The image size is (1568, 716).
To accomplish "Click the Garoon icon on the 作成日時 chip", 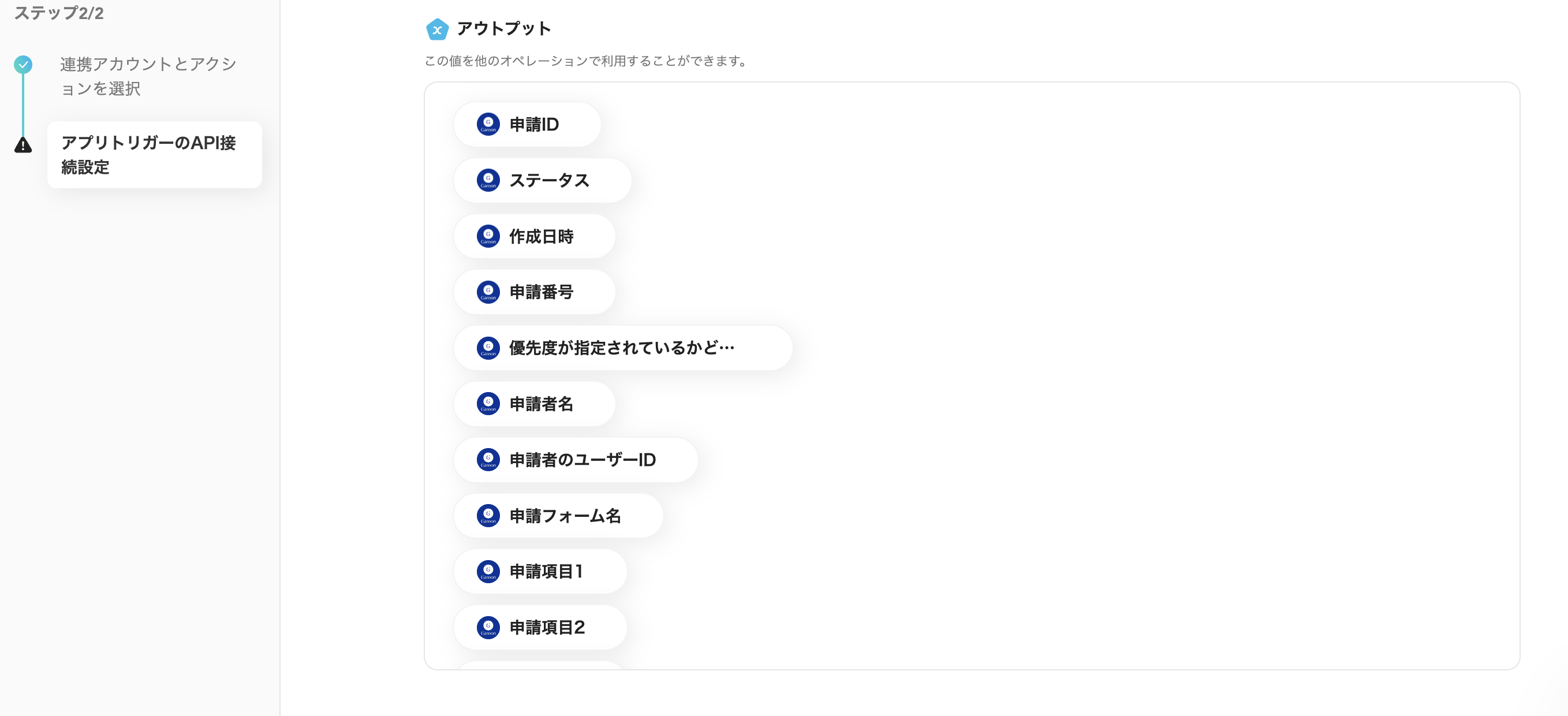I will coord(489,236).
